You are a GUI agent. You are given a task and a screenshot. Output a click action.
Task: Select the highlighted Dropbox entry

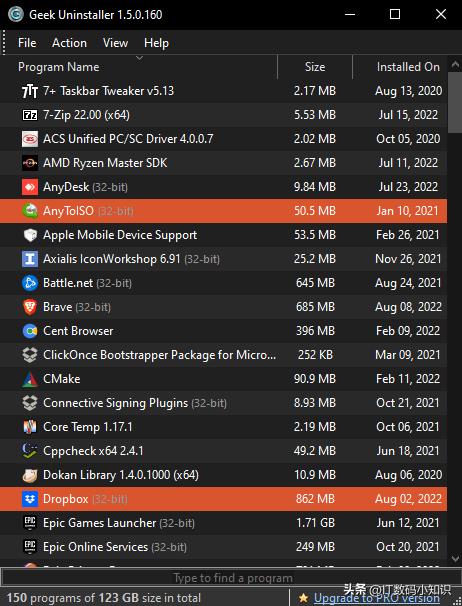pyautogui.click(x=223, y=499)
